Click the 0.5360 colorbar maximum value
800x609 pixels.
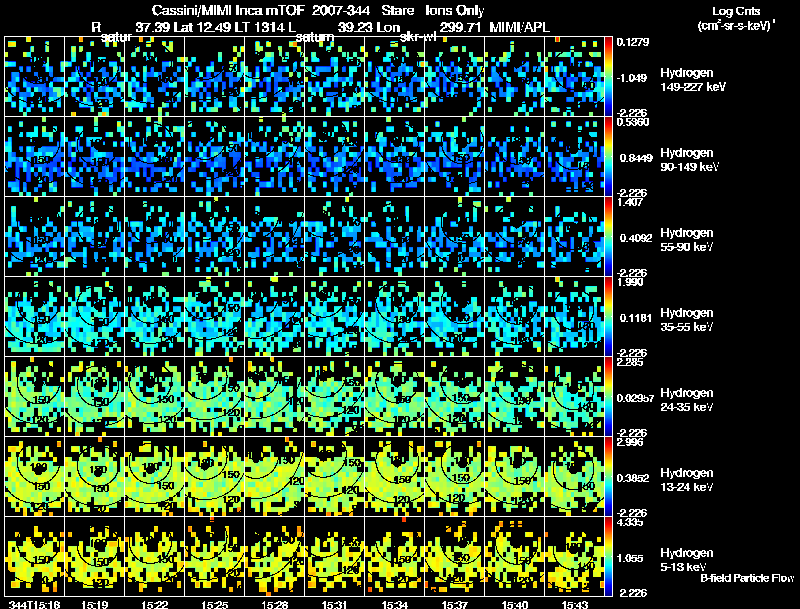pos(633,122)
